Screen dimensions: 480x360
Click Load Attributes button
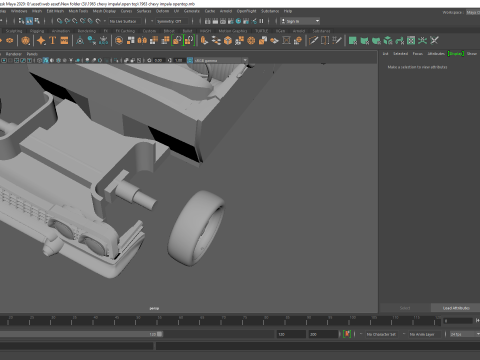[456, 308]
